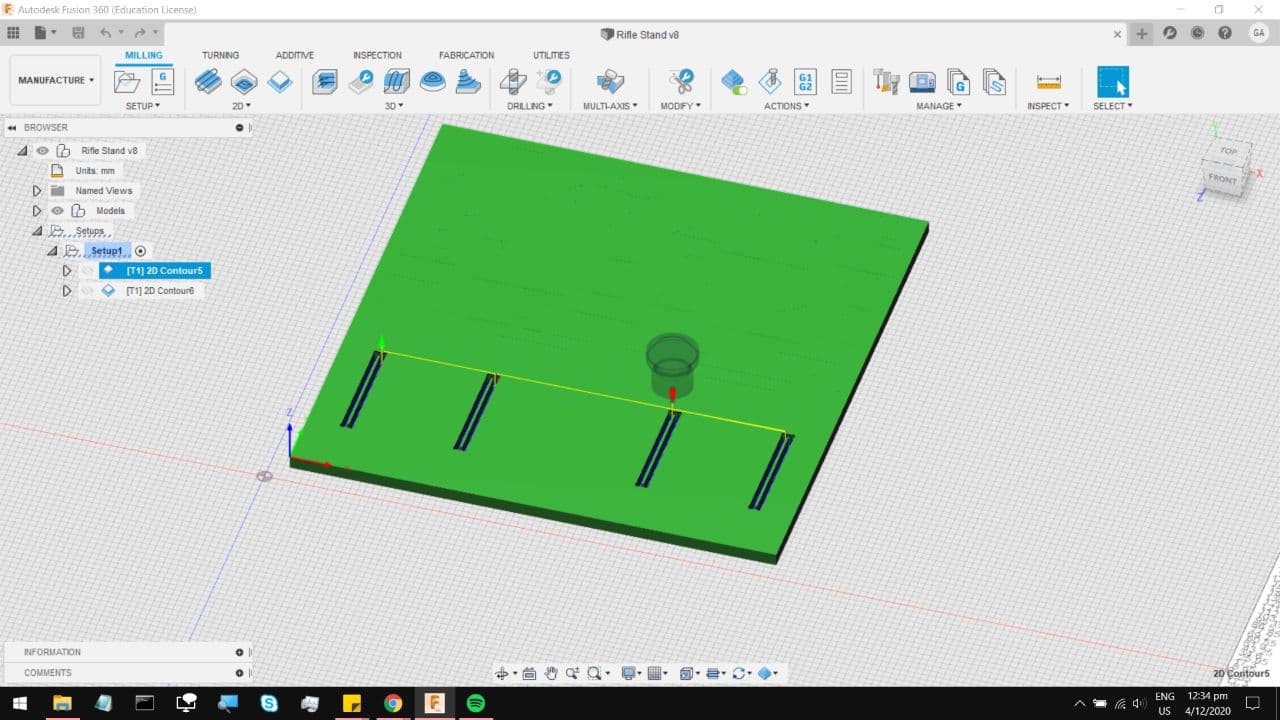The width and height of the screenshot is (1280, 720).
Task: Open the Post Library icon
Action: 958,81
